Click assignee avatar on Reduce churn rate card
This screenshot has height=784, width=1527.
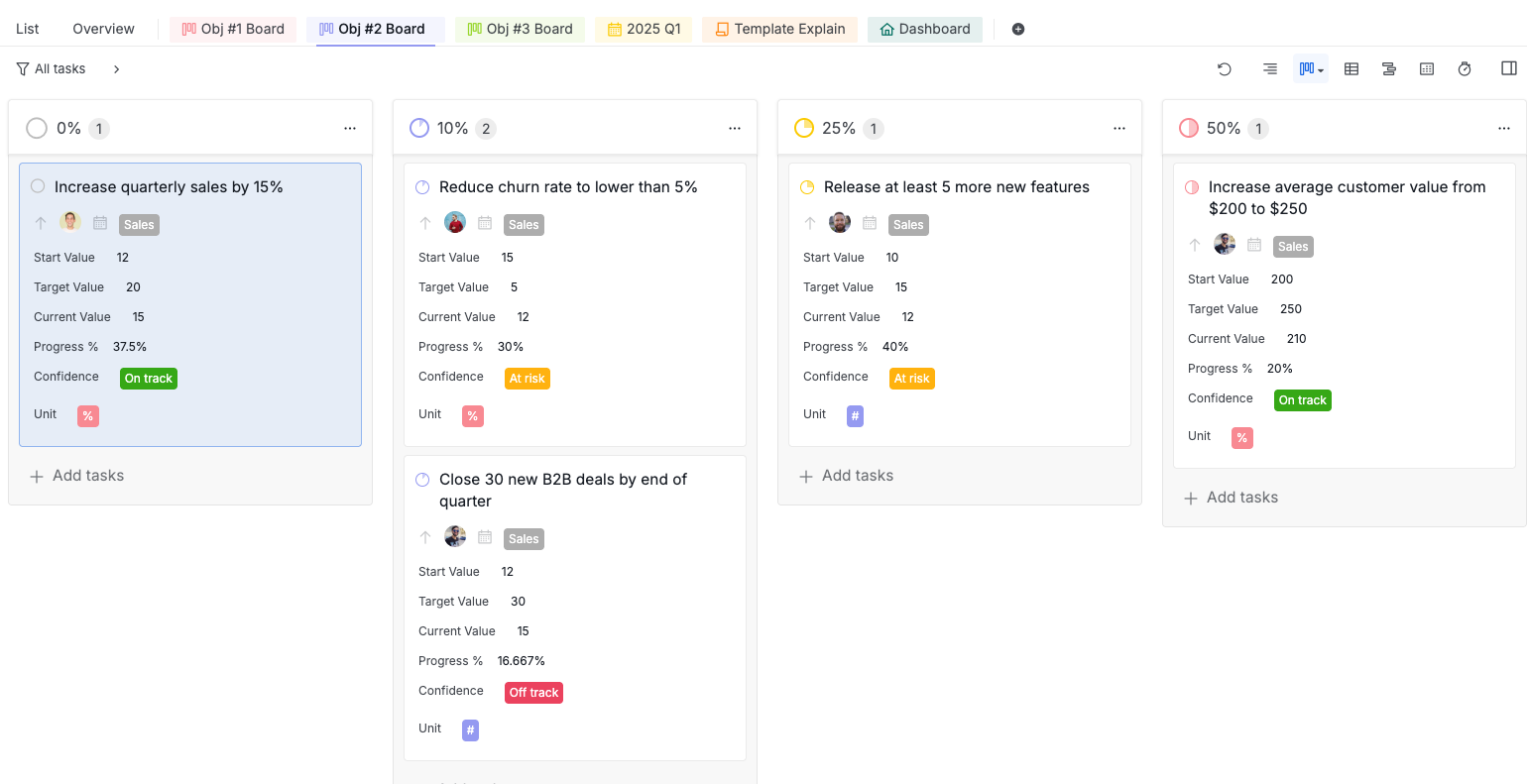click(455, 222)
